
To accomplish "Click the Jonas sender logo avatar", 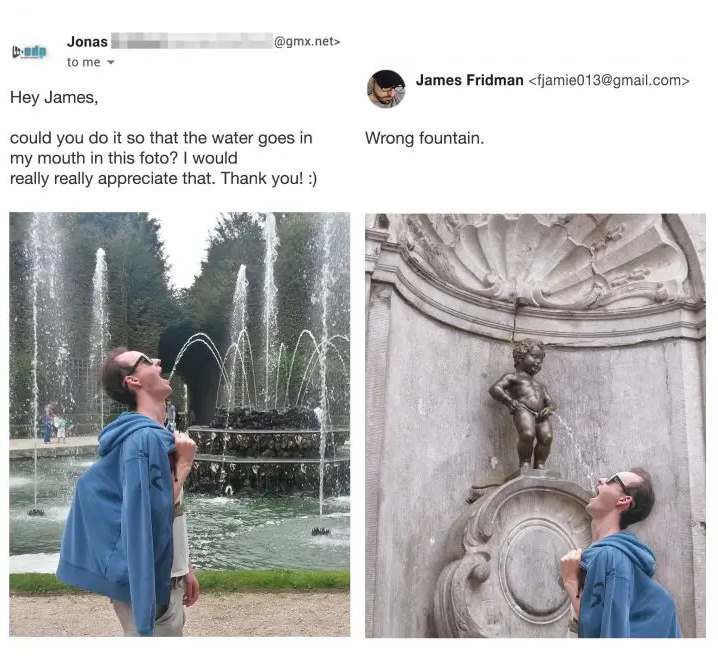I will click(29, 51).
